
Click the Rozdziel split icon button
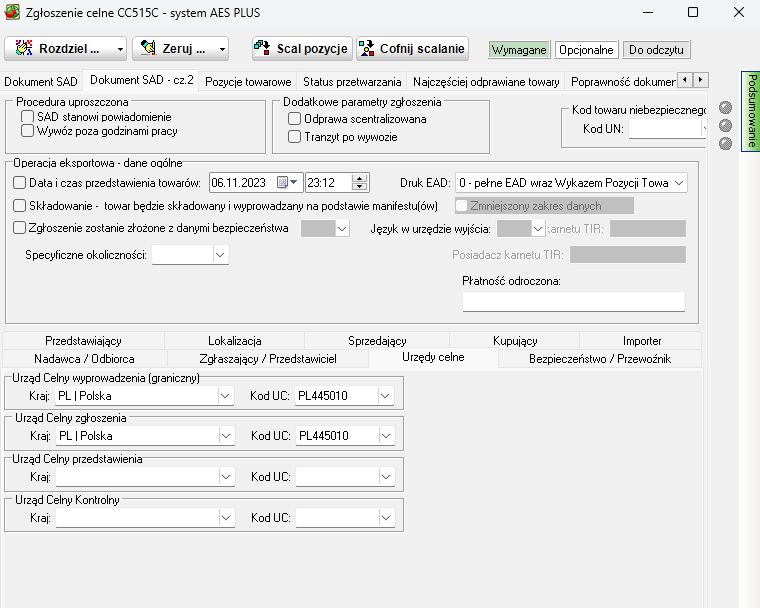click(x=24, y=48)
